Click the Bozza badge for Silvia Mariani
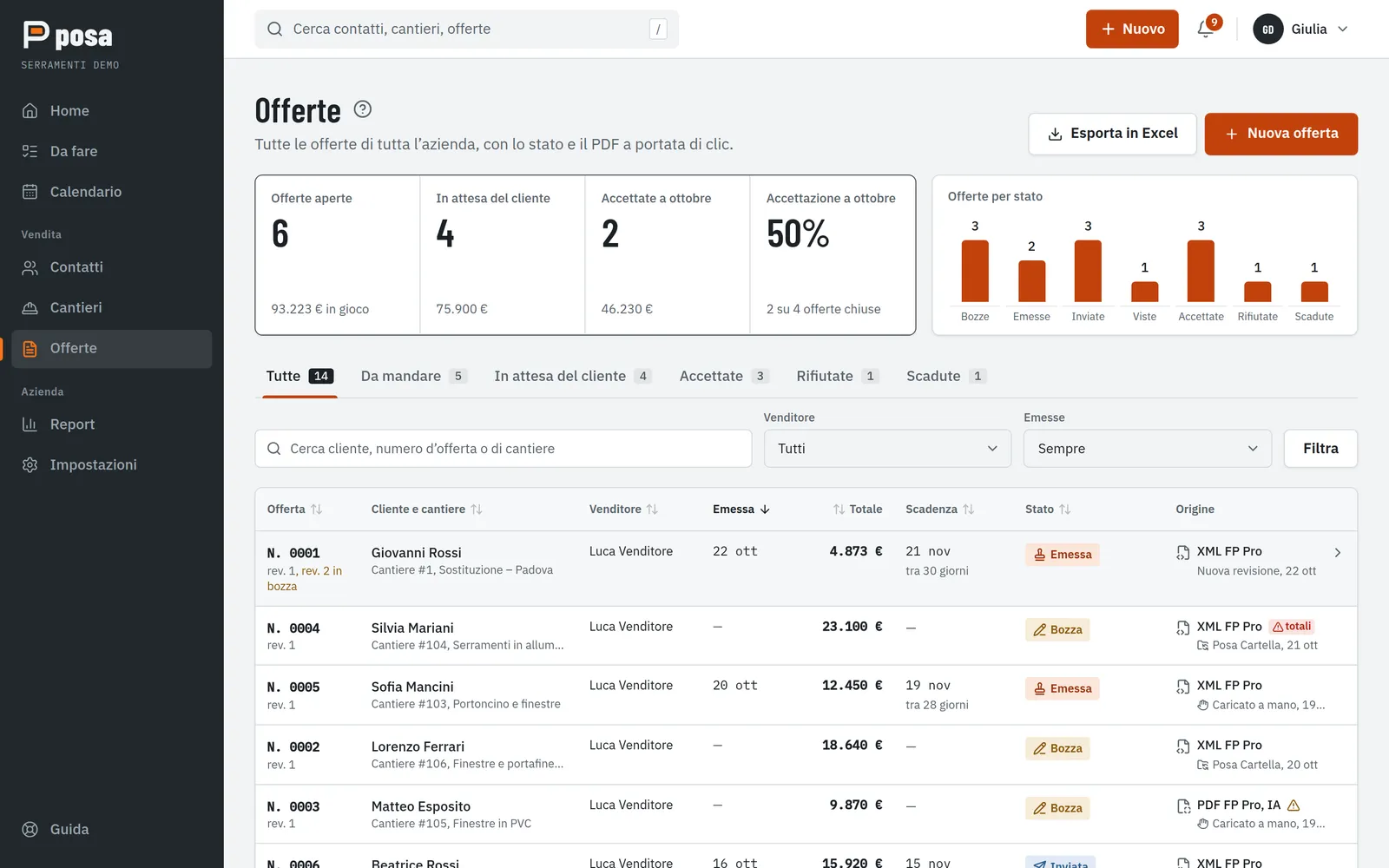This screenshot has width=1389, height=868. 1057,630
